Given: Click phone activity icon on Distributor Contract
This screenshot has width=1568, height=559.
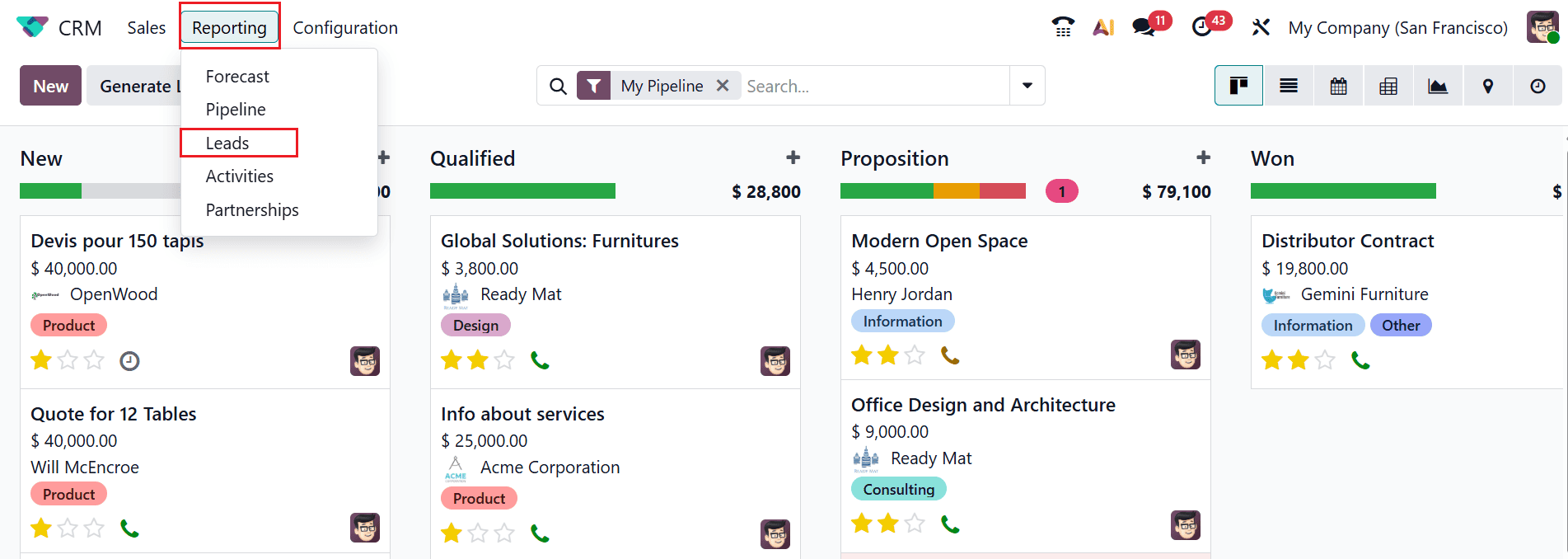Looking at the screenshot, I should click(1360, 360).
